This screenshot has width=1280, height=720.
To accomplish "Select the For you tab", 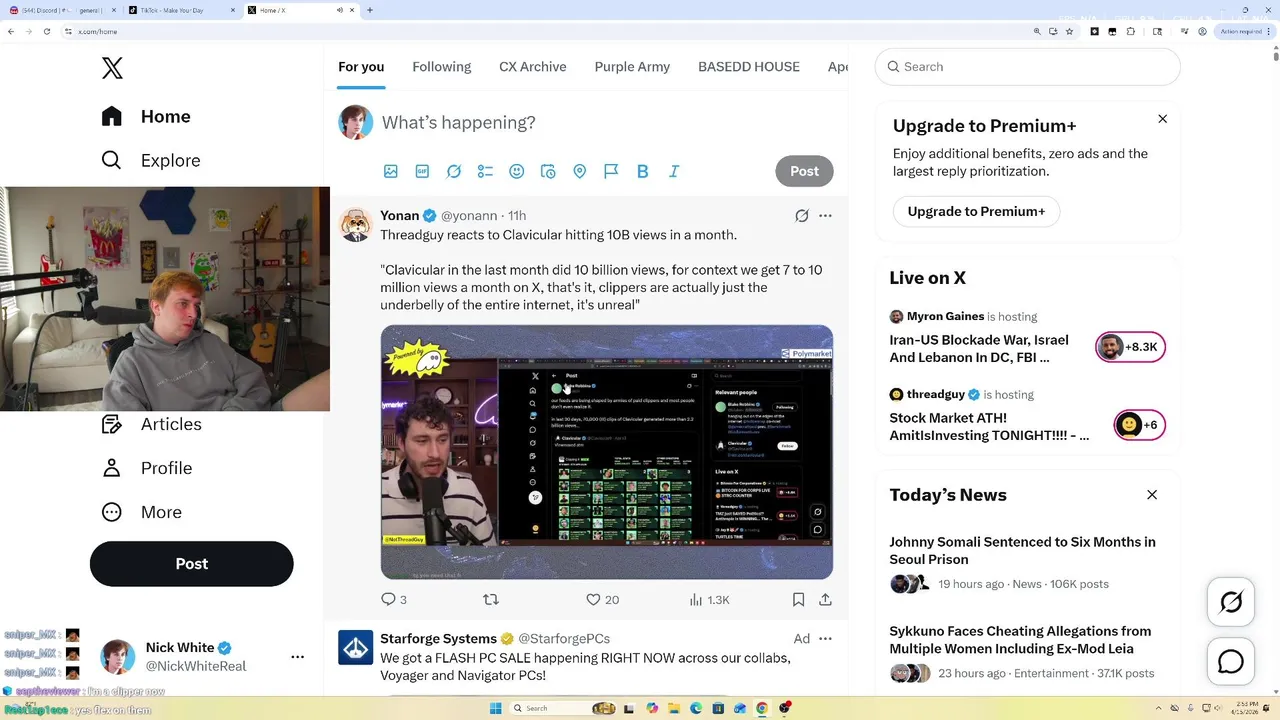I will click(x=361, y=67).
